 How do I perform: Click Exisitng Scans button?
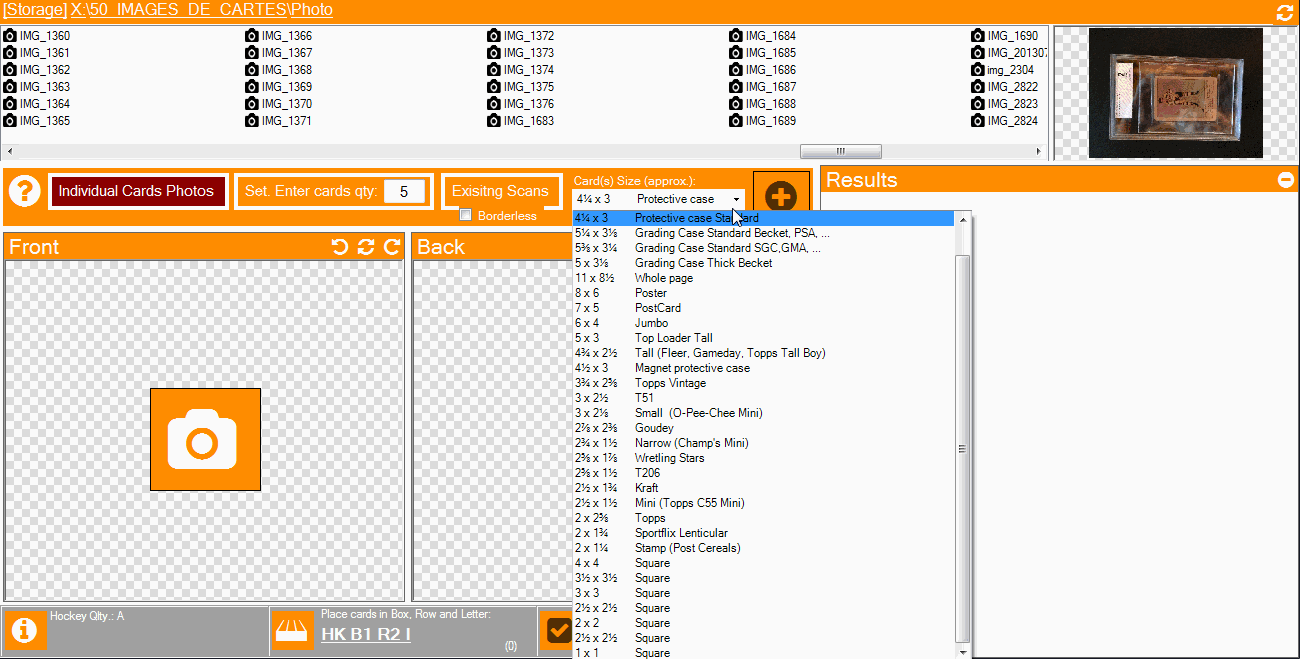pyautogui.click(x=500, y=191)
